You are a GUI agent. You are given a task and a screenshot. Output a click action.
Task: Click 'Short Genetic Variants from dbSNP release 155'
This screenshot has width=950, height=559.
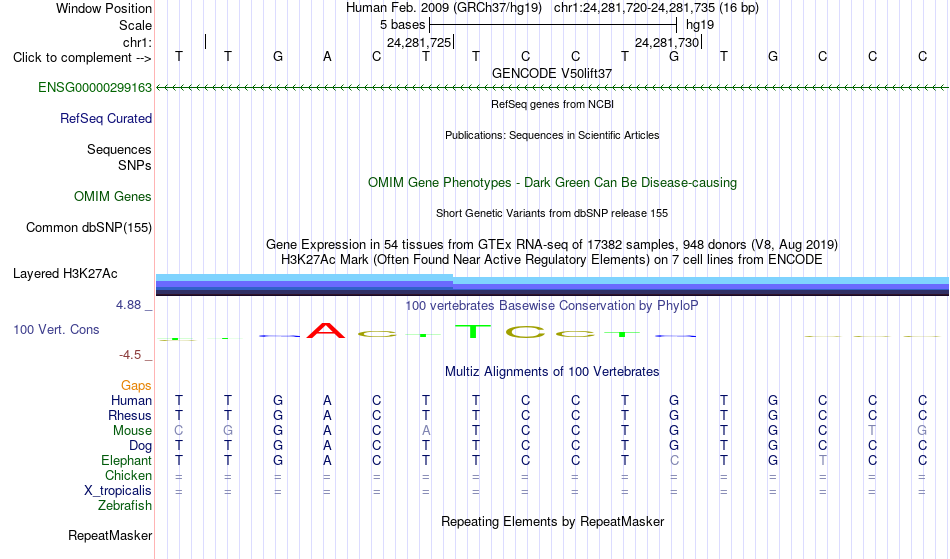tap(552, 213)
